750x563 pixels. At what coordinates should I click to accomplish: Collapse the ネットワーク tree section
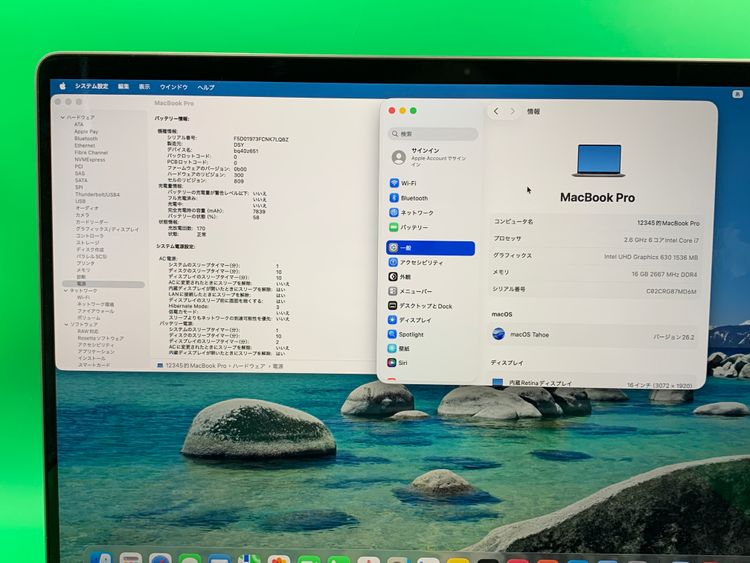[66, 290]
